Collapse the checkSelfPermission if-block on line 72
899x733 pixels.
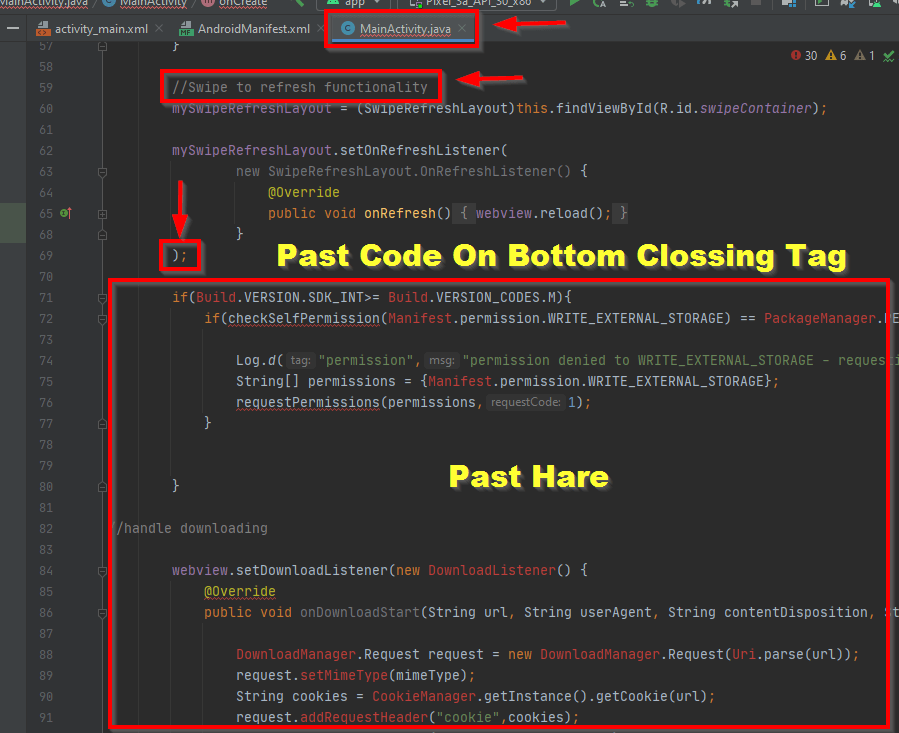pos(103,319)
